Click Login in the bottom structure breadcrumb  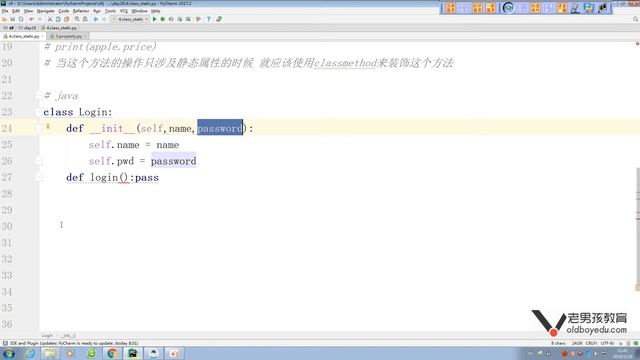click(x=47, y=336)
